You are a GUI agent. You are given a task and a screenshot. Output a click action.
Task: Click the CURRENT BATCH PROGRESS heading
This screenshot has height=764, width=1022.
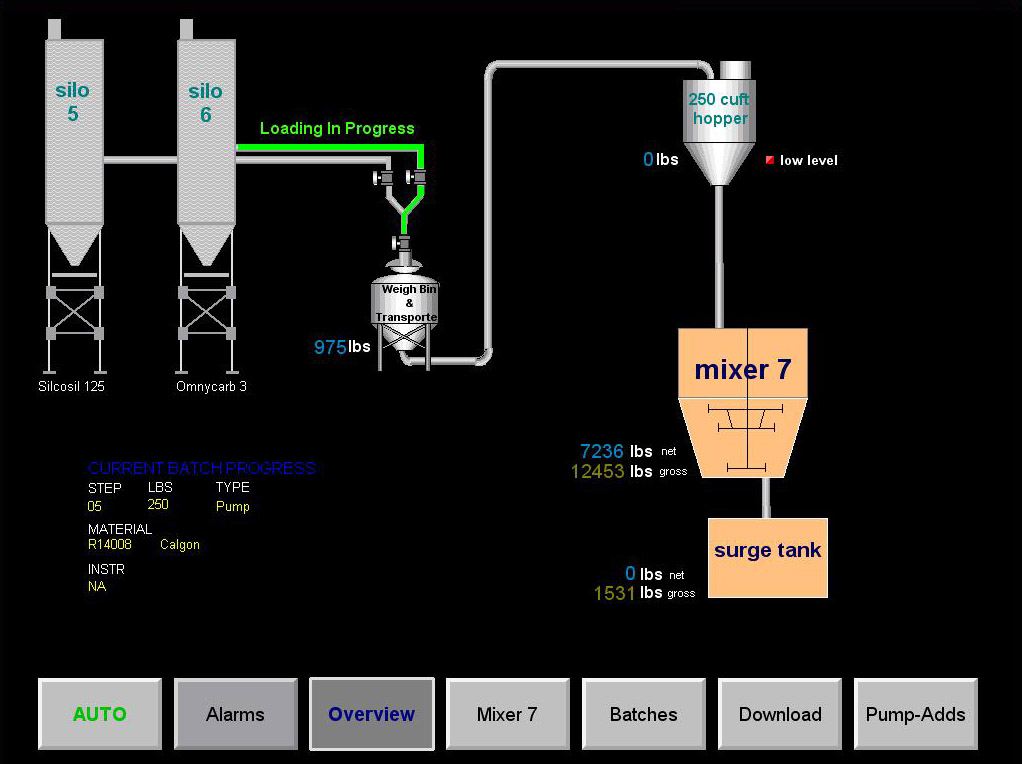click(x=201, y=468)
